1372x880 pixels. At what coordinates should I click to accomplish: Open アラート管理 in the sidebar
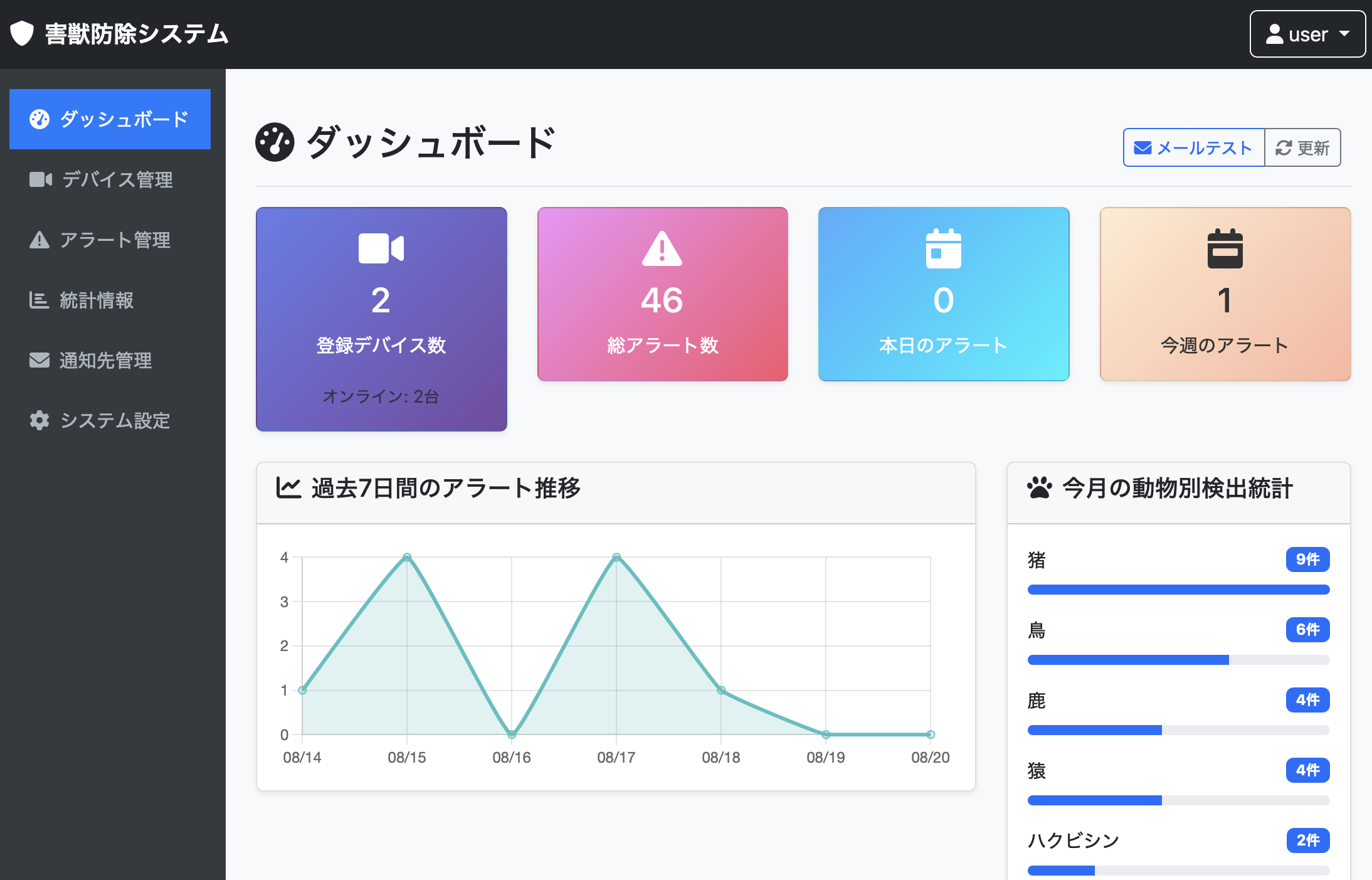coord(110,240)
